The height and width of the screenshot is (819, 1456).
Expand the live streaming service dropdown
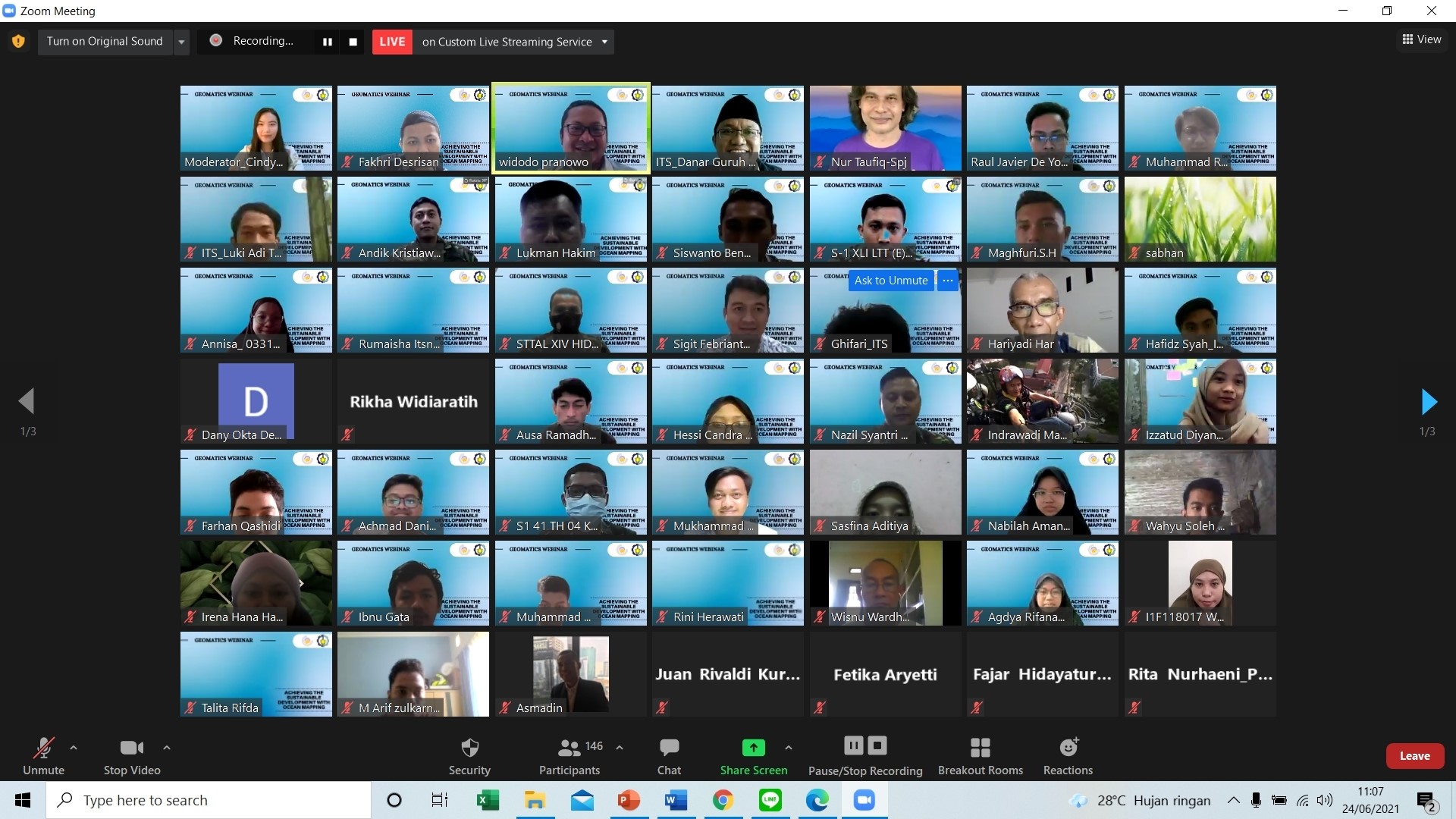pyautogui.click(x=604, y=42)
